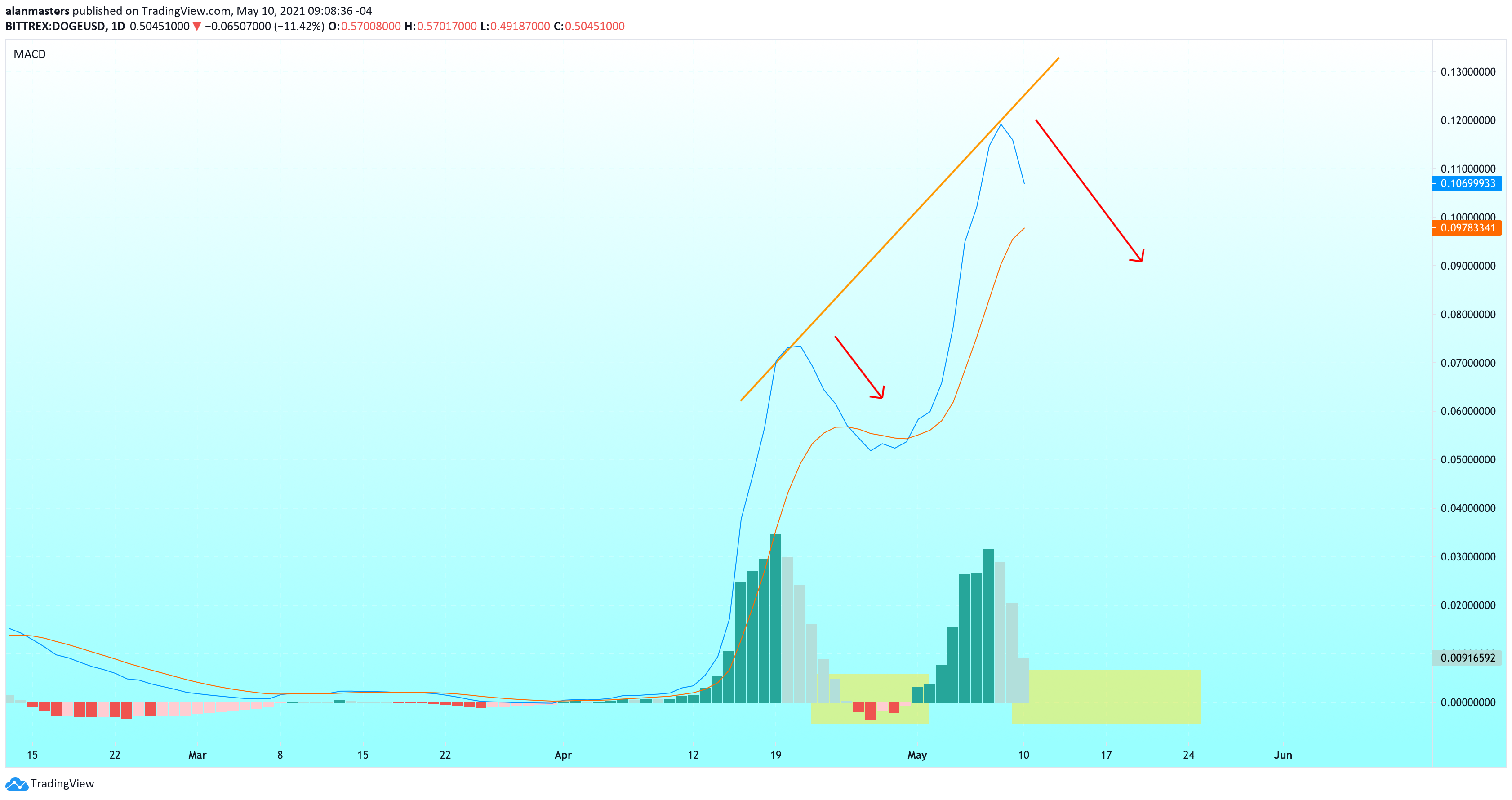The image size is (1512, 800).
Task: Click the close price value C:0.50451000
Action: pos(589,27)
